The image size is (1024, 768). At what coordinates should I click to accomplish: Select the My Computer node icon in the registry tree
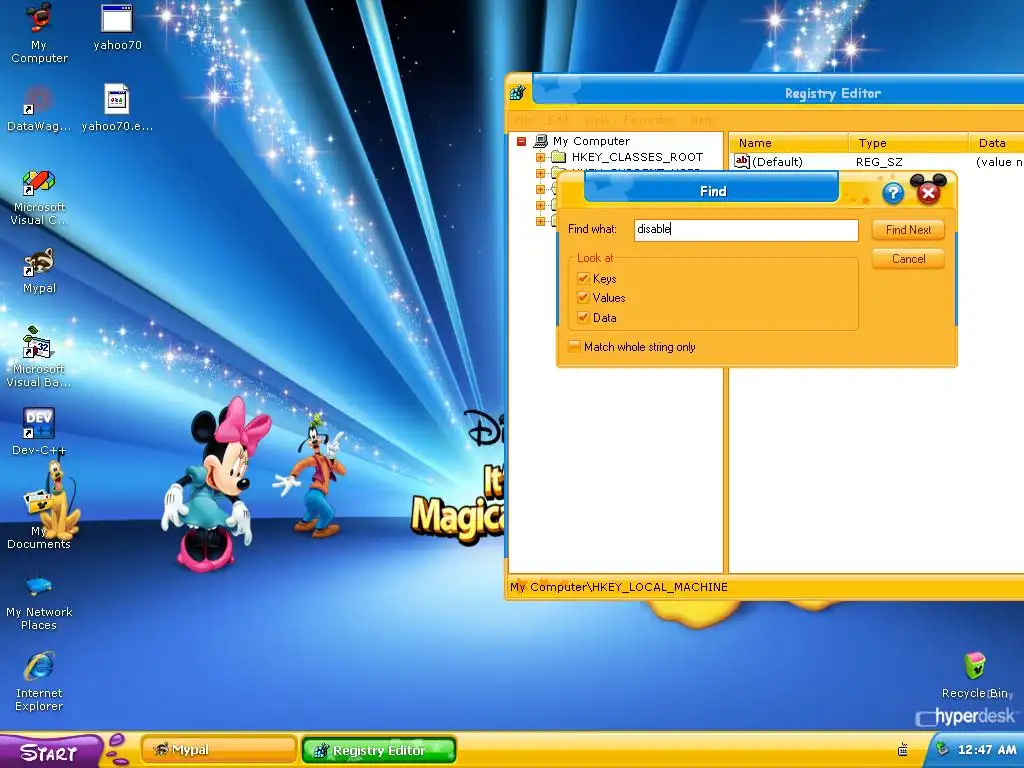click(x=541, y=140)
